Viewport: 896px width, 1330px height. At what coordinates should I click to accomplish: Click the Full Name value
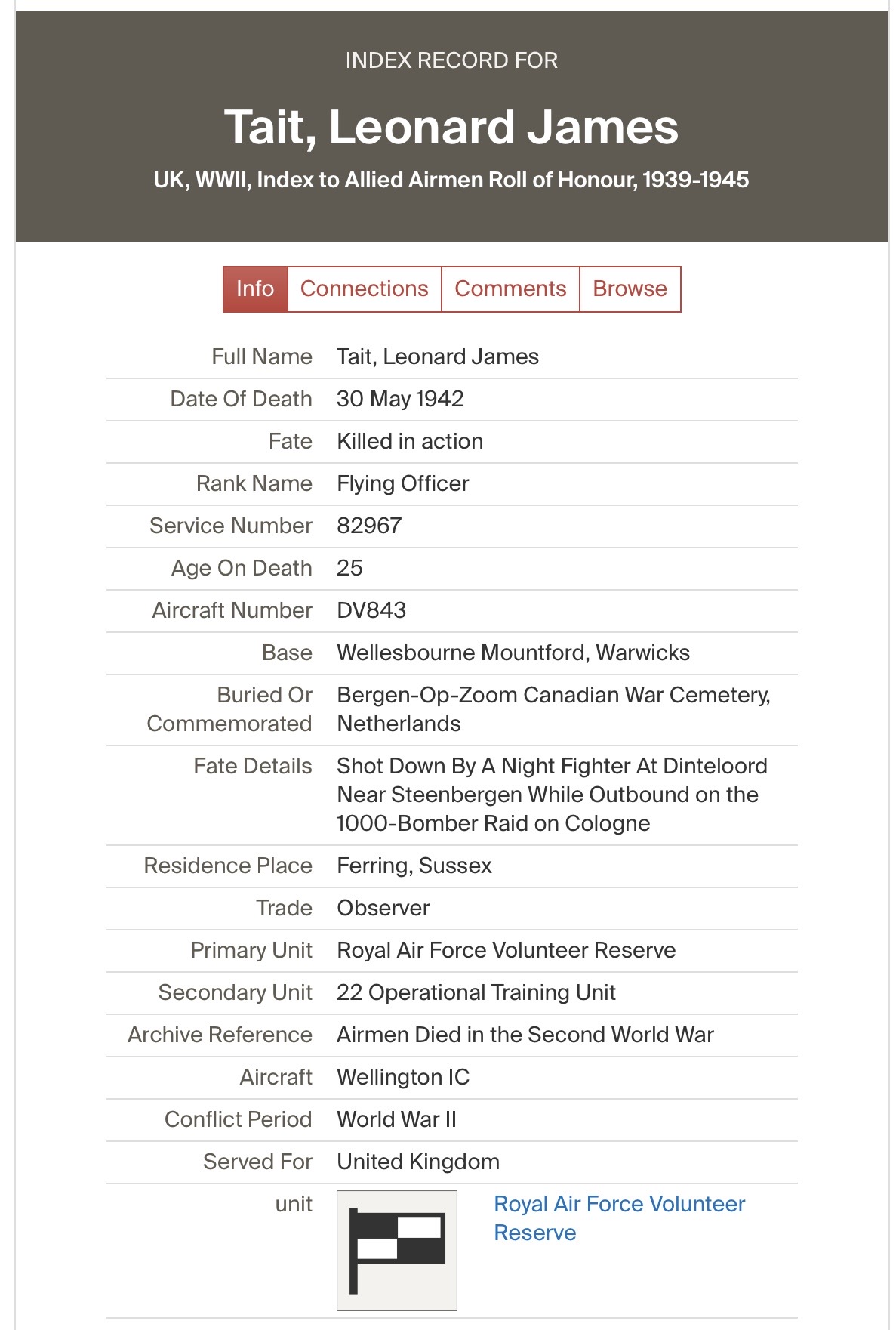(438, 356)
